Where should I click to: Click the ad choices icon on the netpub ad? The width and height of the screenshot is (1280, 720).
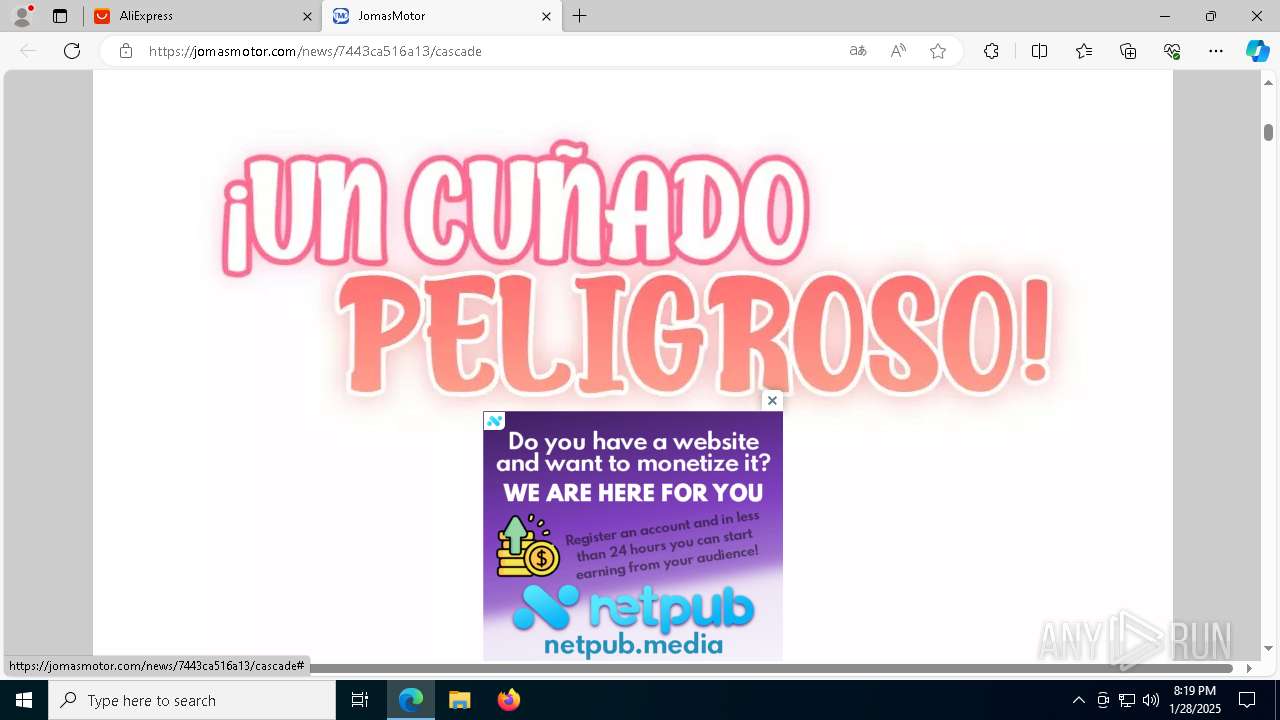click(x=494, y=421)
